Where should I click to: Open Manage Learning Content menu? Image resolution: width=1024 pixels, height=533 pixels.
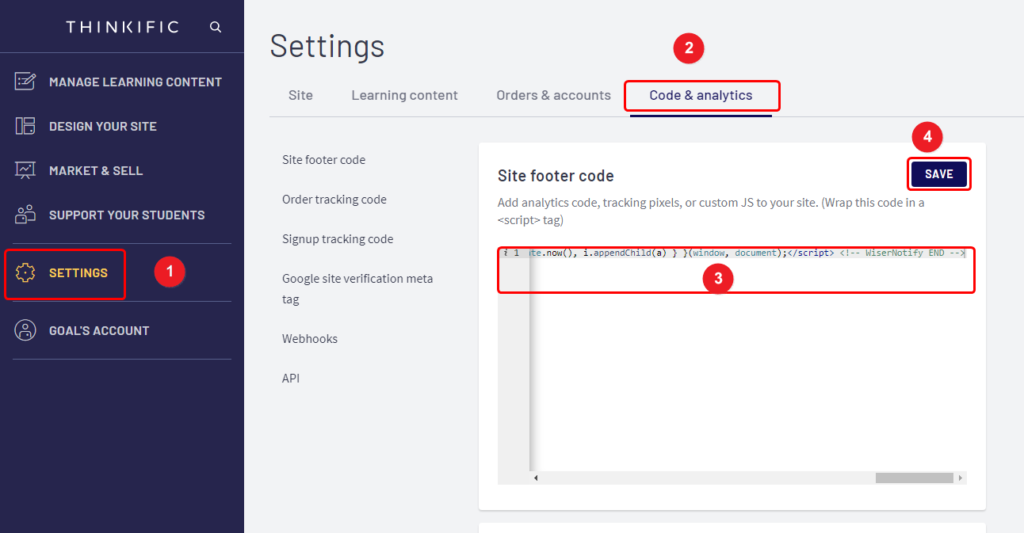pos(135,82)
